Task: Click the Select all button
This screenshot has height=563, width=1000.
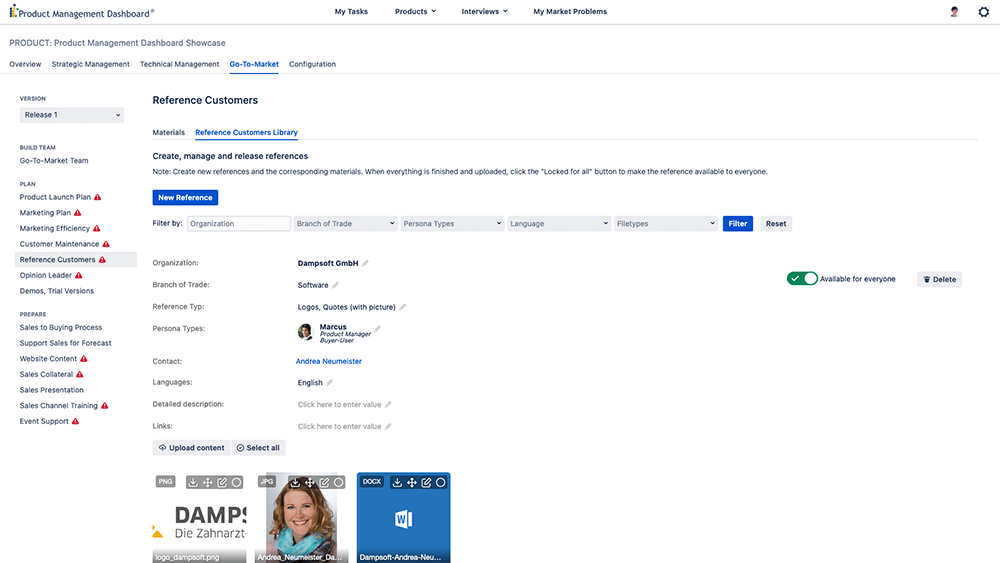Action: (258, 448)
